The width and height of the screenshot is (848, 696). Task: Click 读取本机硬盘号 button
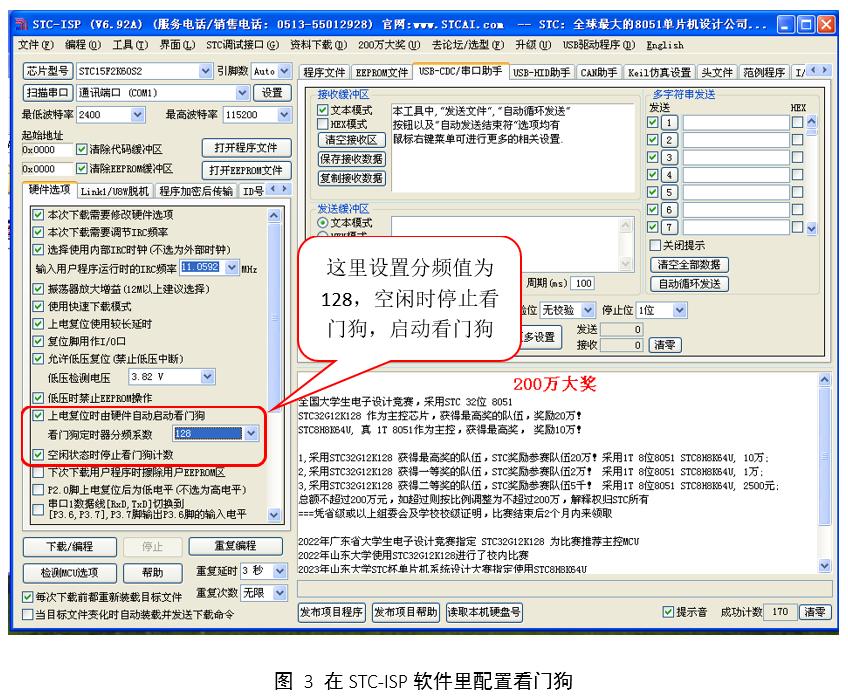point(484,612)
